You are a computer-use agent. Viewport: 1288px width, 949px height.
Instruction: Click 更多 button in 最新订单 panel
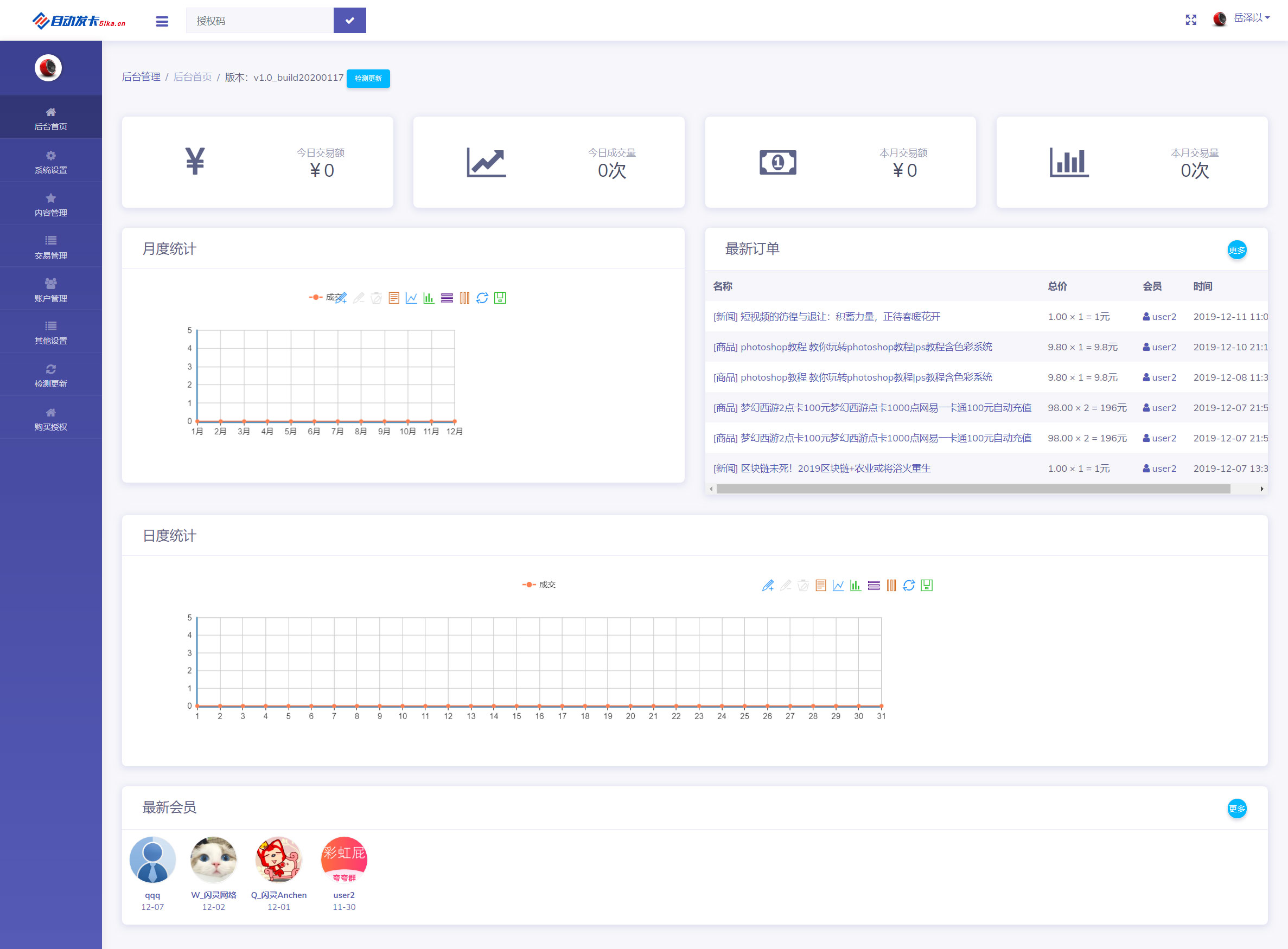[1236, 250]
